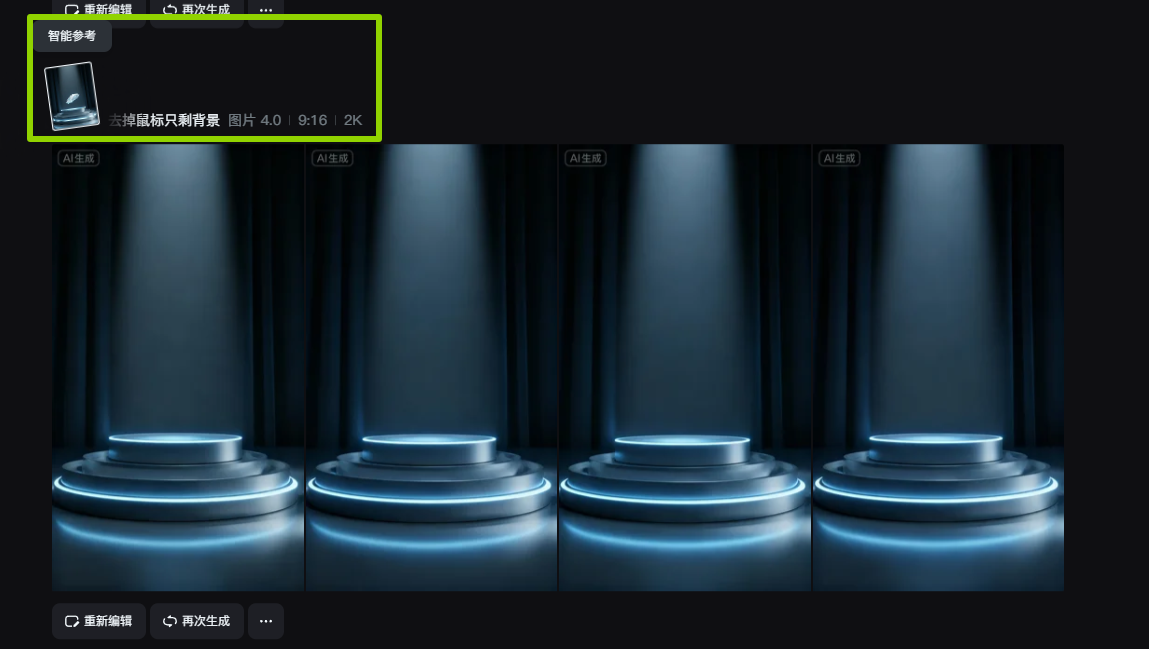The width and height of the screenshot is (1149, 649).
Task: Click the 图片 4.0 model label
Action: (255, 120)
